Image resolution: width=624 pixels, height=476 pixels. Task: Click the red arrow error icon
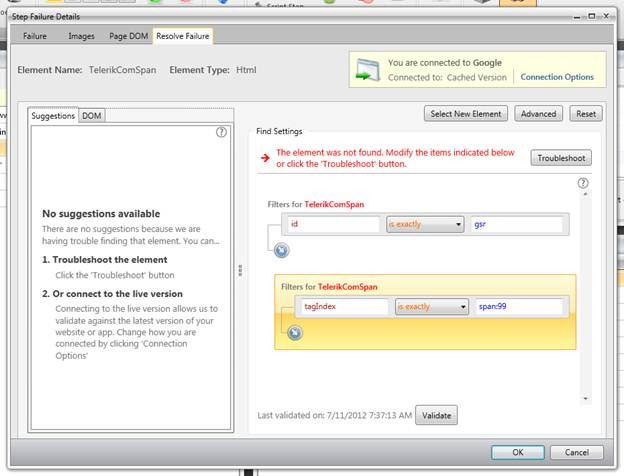click(265, 157)
